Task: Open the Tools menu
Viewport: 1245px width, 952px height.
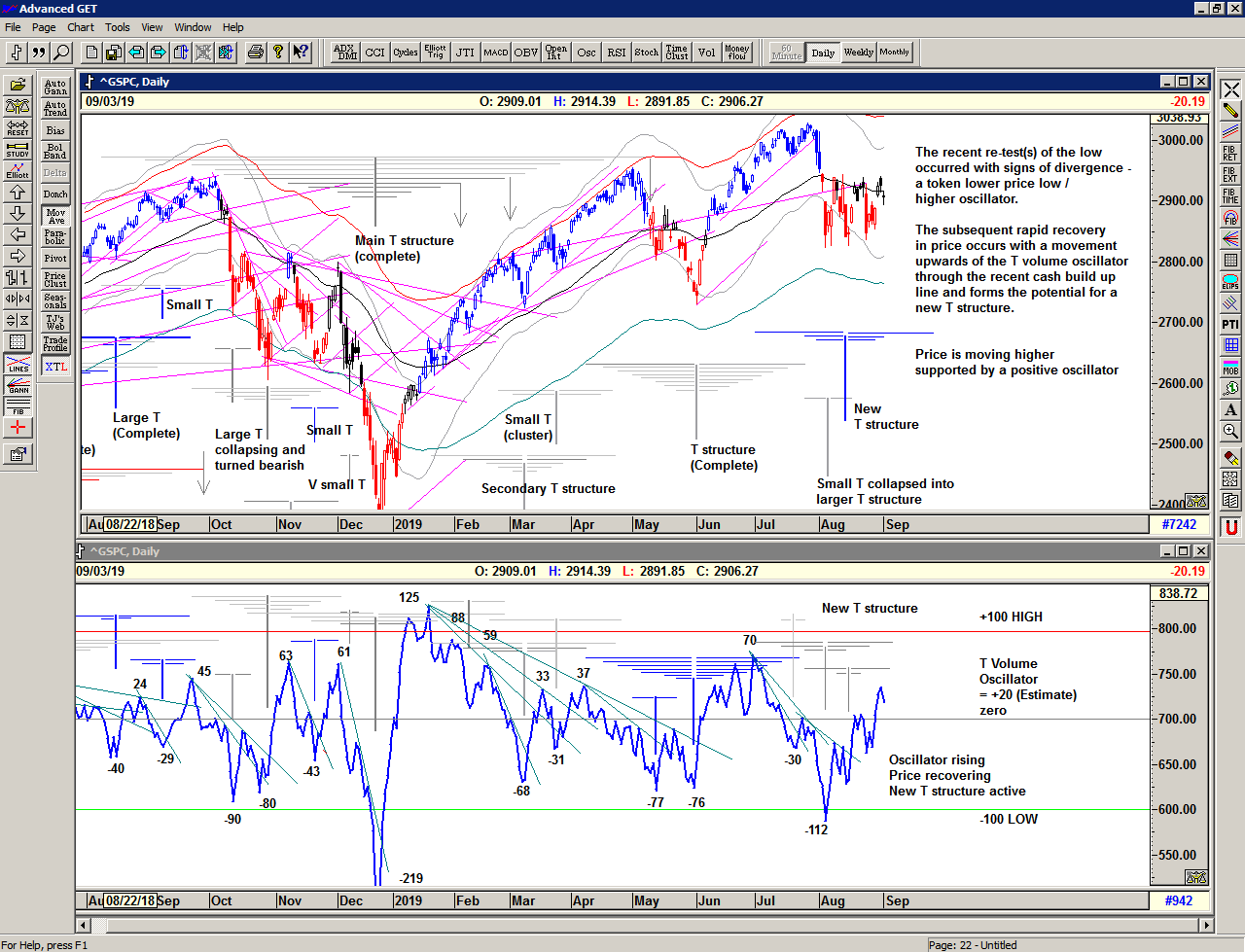Action: point(118,27)
